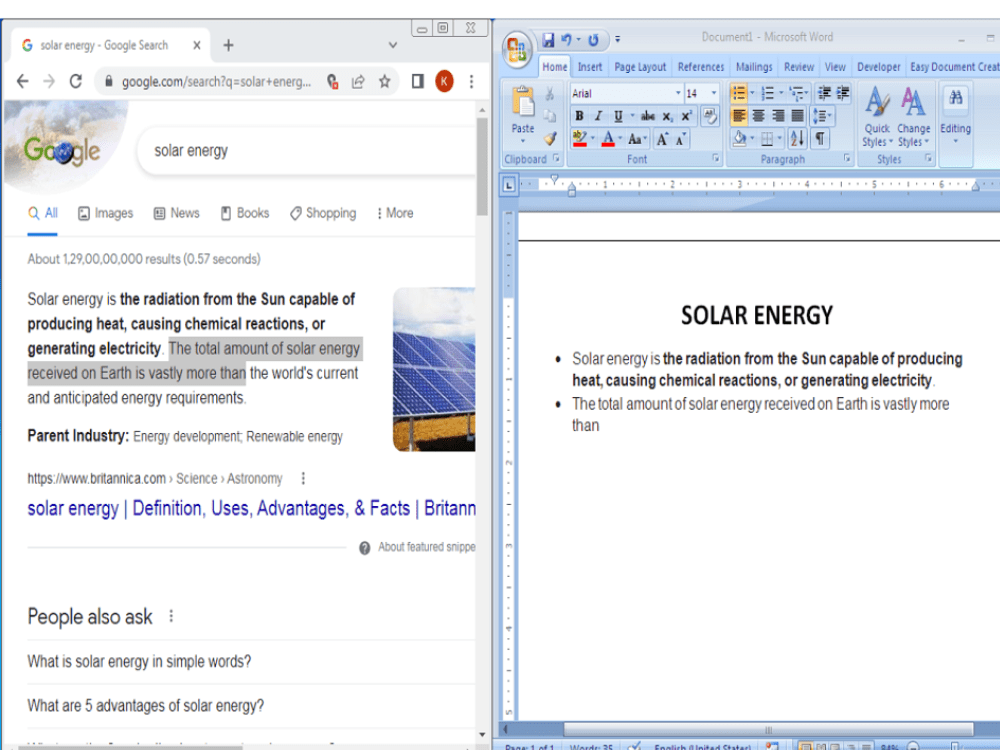Select Align Text Left

click(739, 116)
